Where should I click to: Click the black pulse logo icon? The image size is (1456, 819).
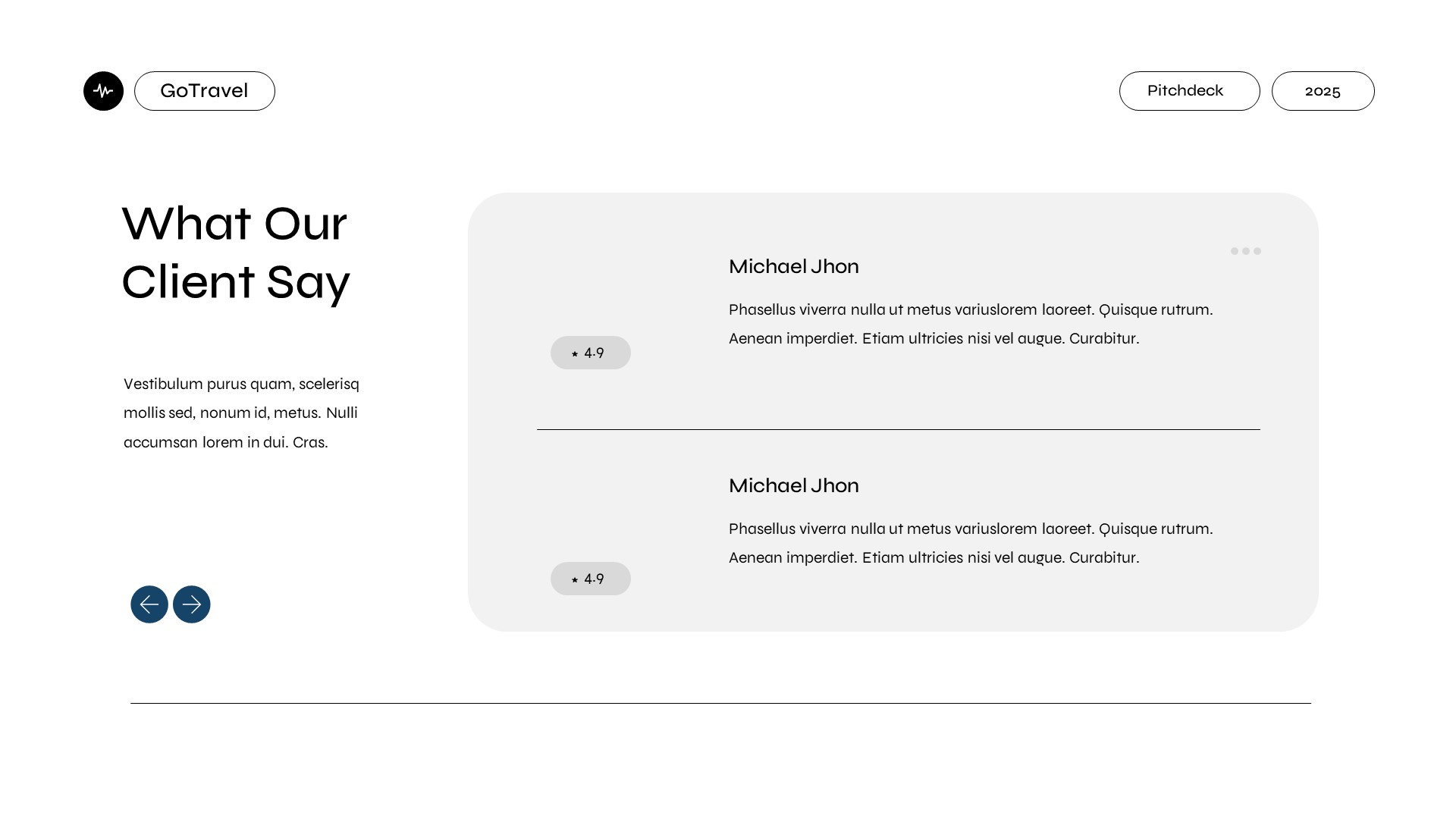[103, 91]
